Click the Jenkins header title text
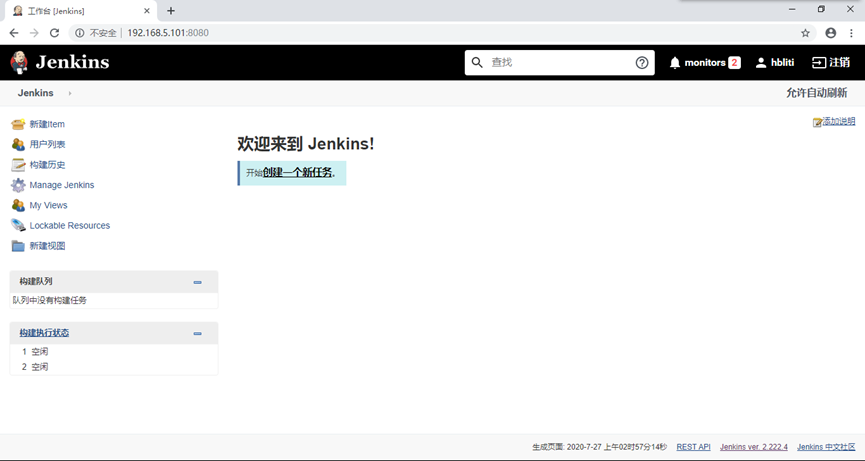This screenshot has width=865, height=461. point(72,62)
